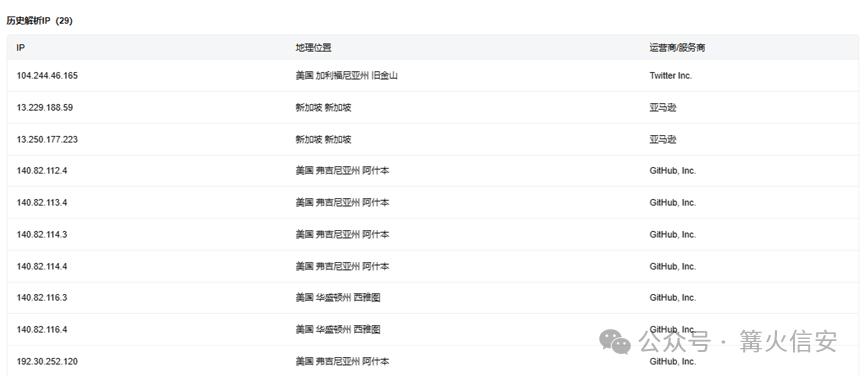Click the IP column header

(20, 48)
